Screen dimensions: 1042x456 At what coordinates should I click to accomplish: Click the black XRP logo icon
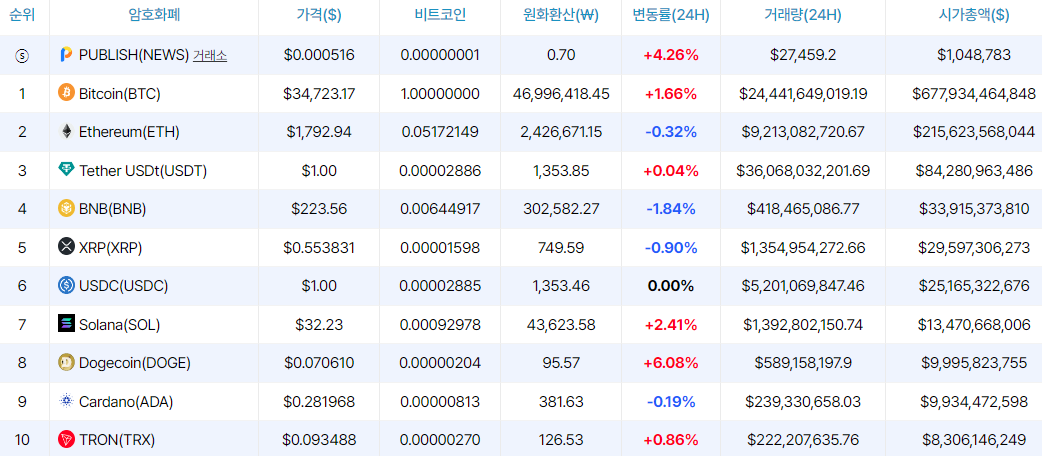click(66, 246)
